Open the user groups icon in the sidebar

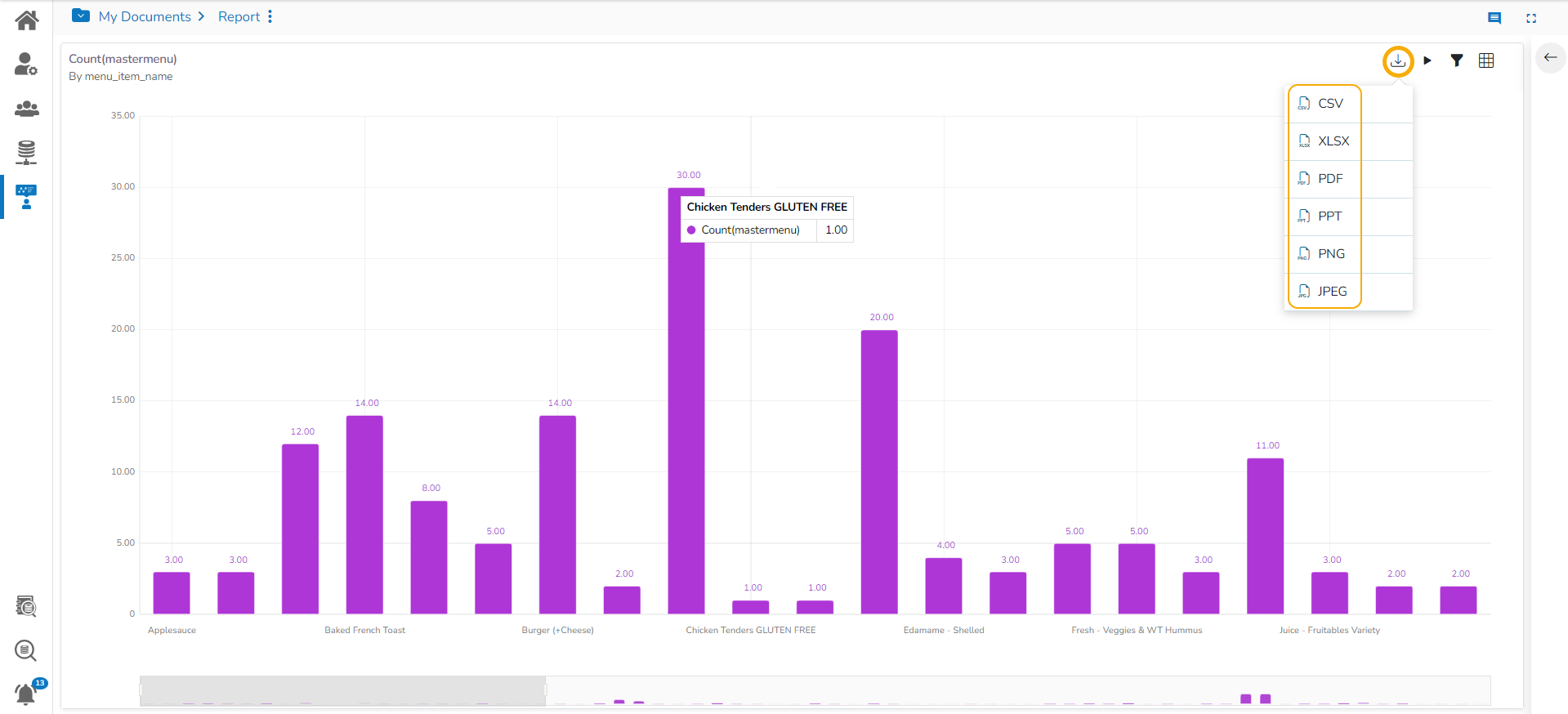coord(27,108)
